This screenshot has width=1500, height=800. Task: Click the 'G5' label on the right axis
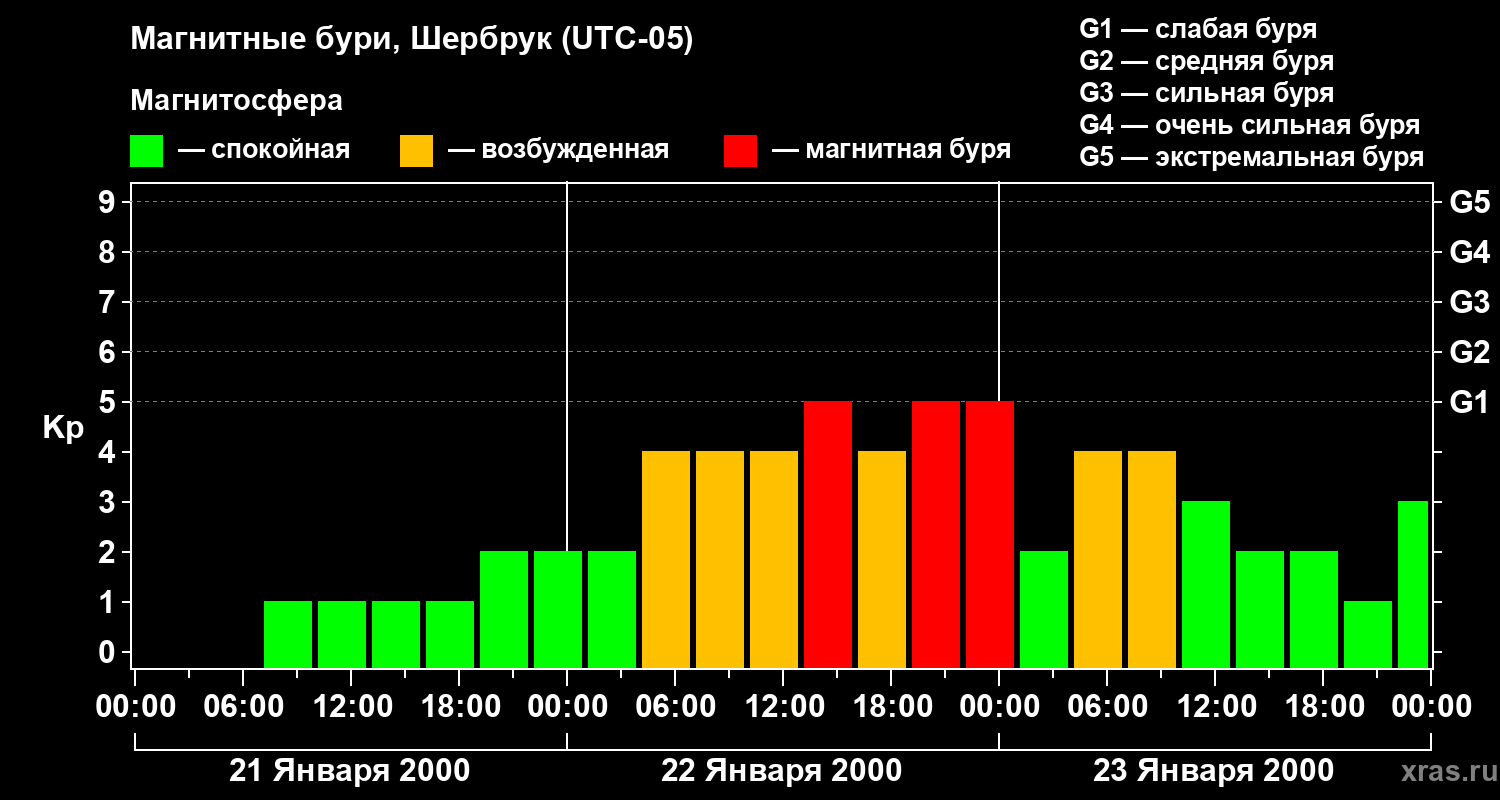[1469, 202]
